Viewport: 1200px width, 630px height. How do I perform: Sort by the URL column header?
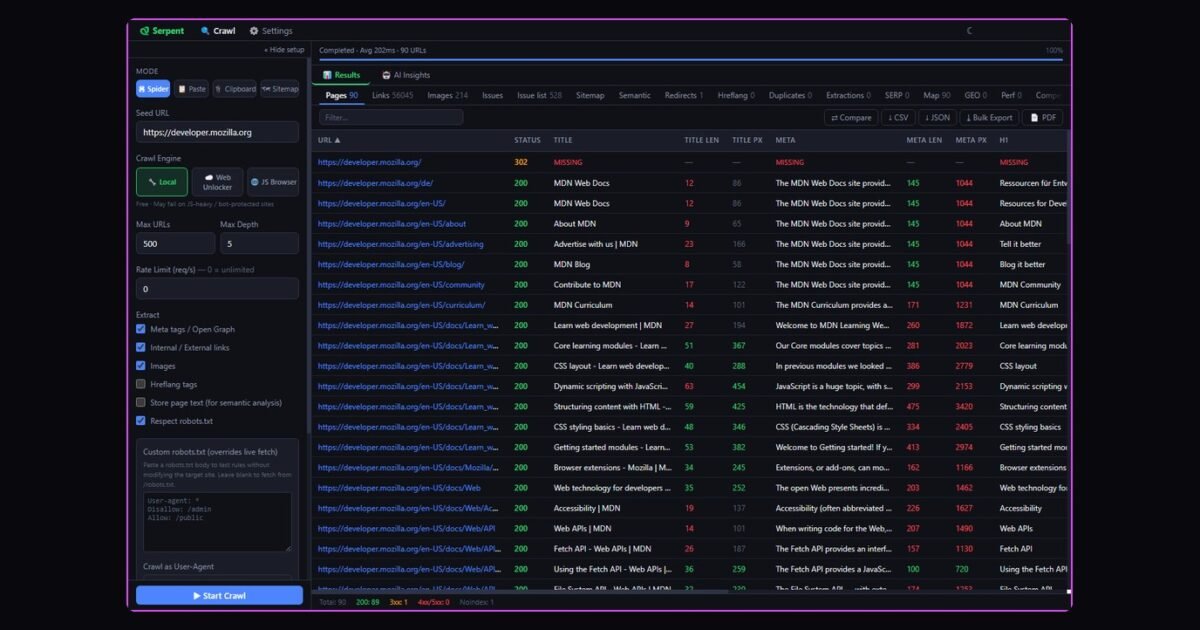(329, 140)
